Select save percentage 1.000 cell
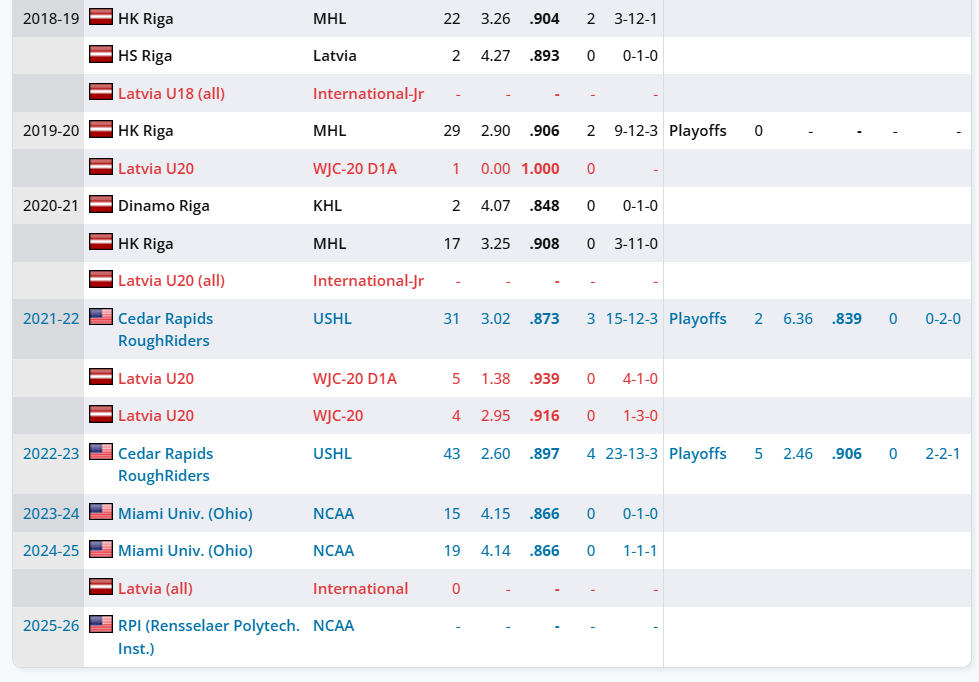Image resolution: width=979 pixels, height=682 pixels. coord(540,168)
